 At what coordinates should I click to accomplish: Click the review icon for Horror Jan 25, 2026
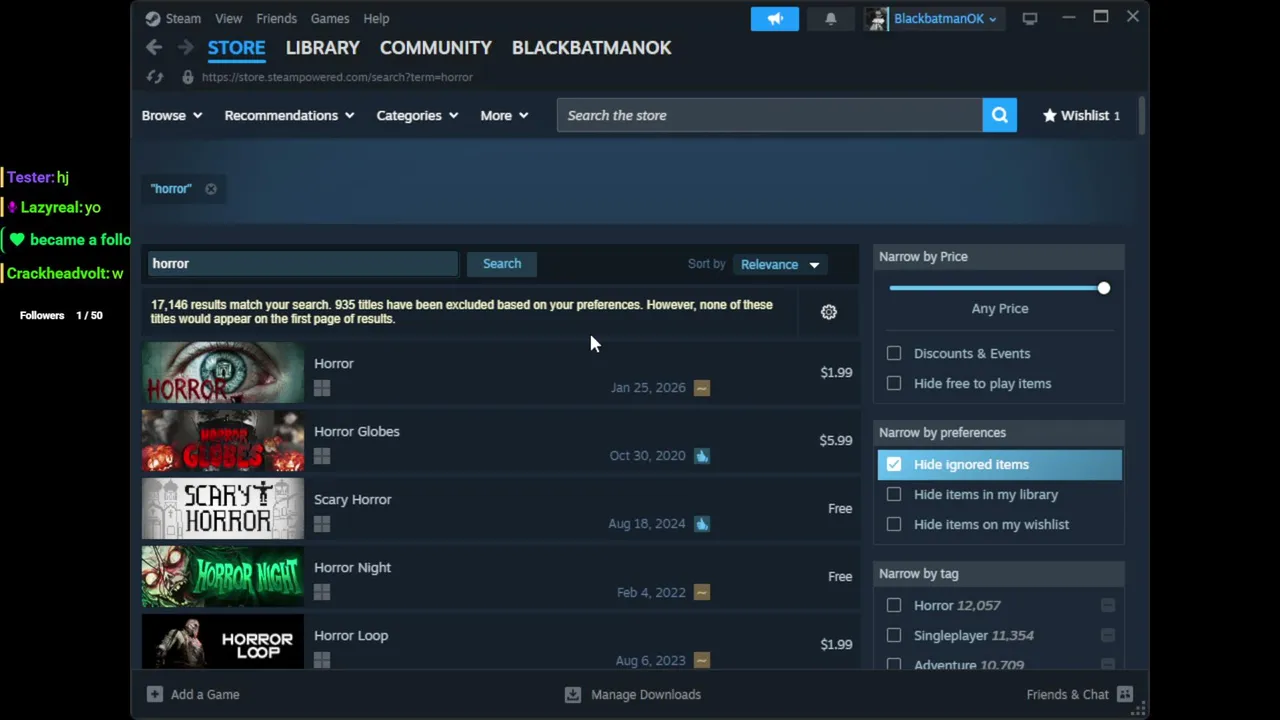702,388
